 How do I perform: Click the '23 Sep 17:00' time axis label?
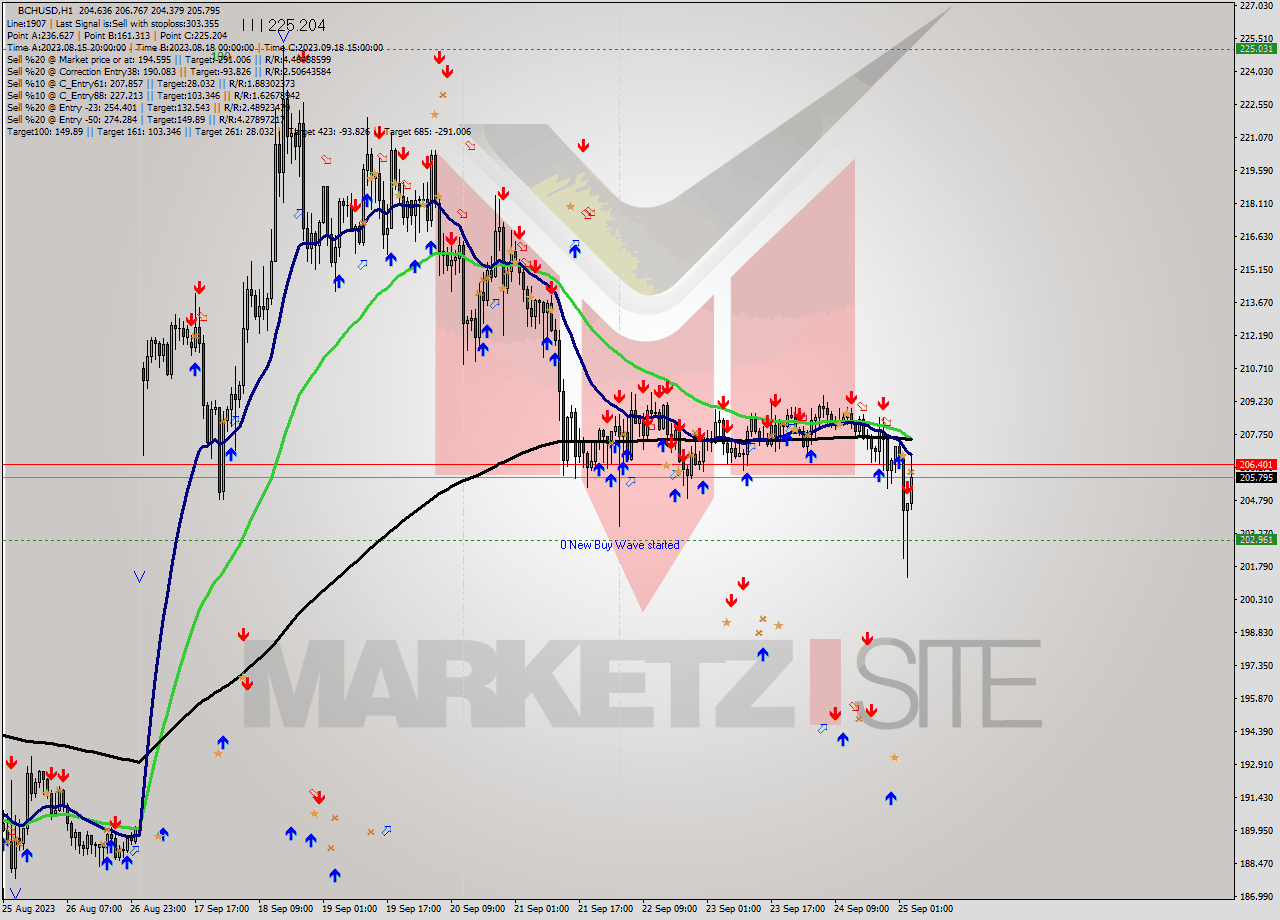click(797, 909)
